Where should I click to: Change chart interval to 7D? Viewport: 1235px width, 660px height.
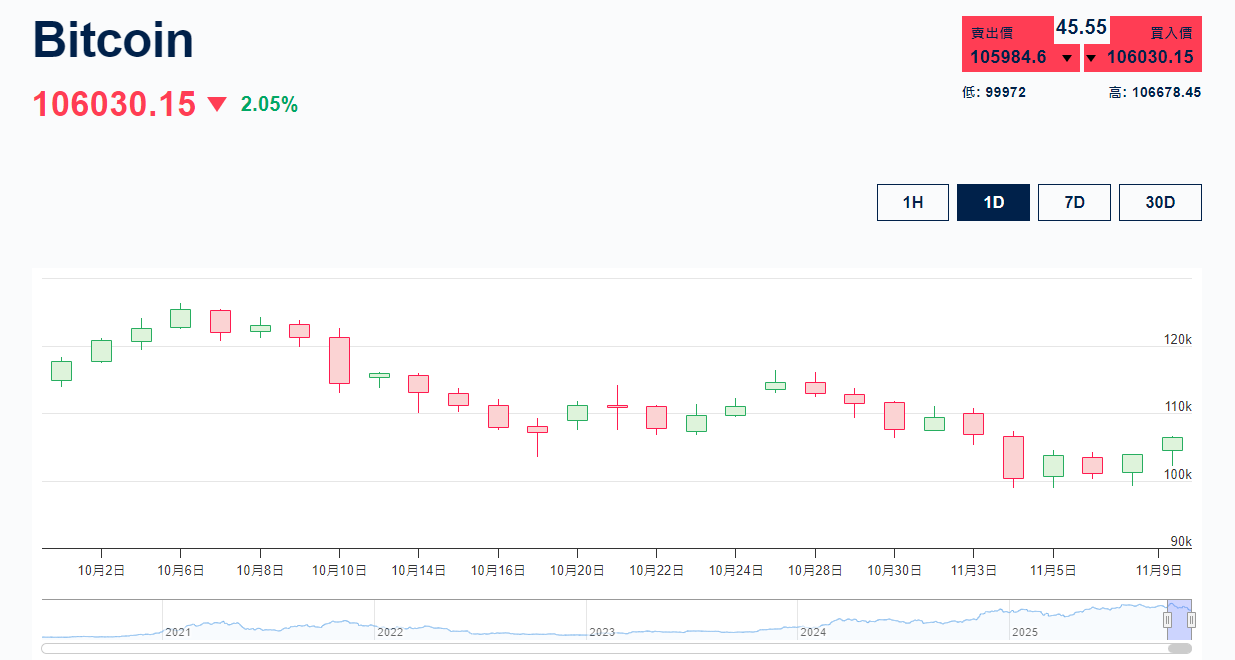pyautogui.click(x=1073, y=202)
